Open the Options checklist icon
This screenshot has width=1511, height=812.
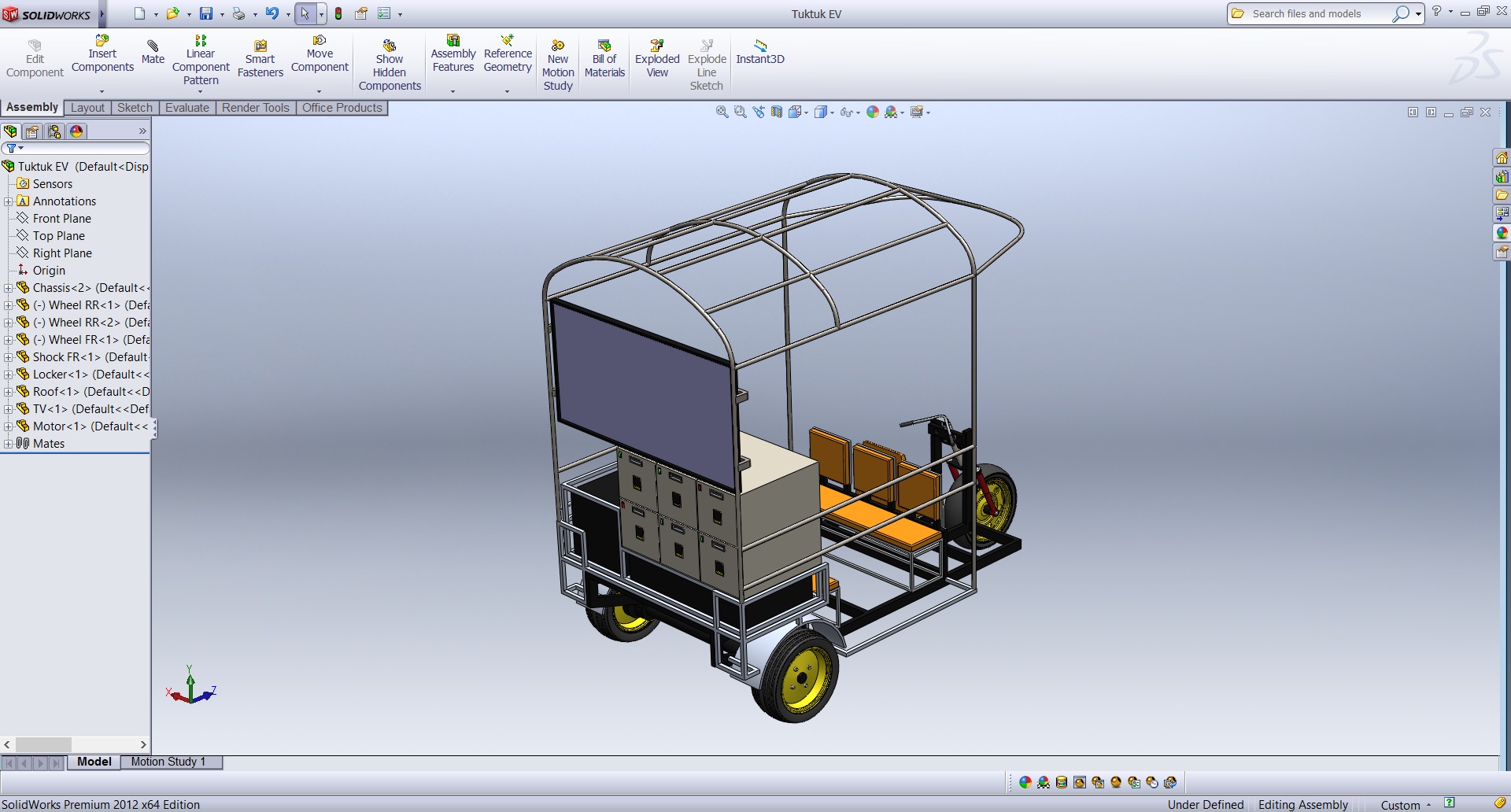pyautogui.click(x=384, y=13)
